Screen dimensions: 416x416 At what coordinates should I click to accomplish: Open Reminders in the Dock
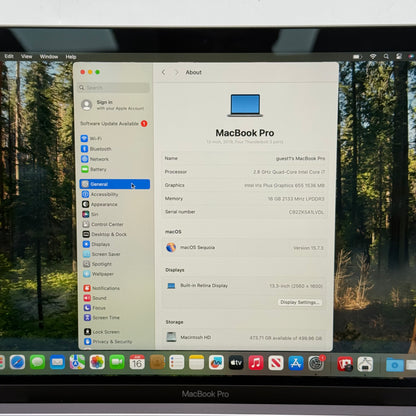tap(177, 363)
